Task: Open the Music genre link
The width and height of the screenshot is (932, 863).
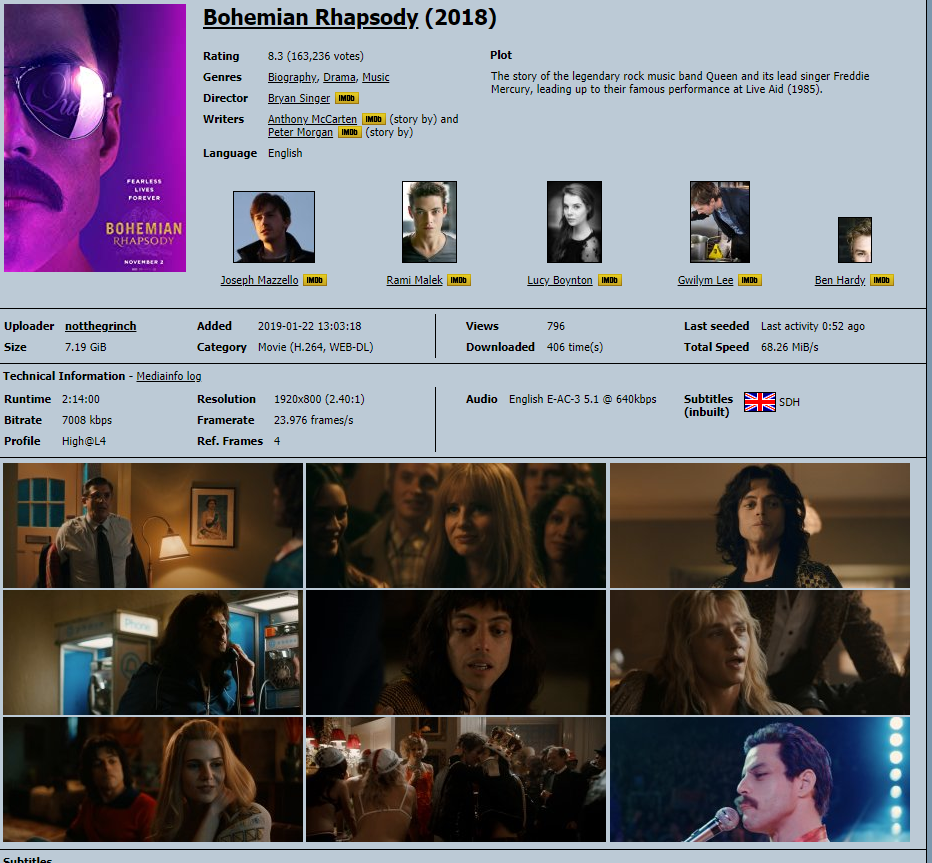Action: (x=376, y=77)
